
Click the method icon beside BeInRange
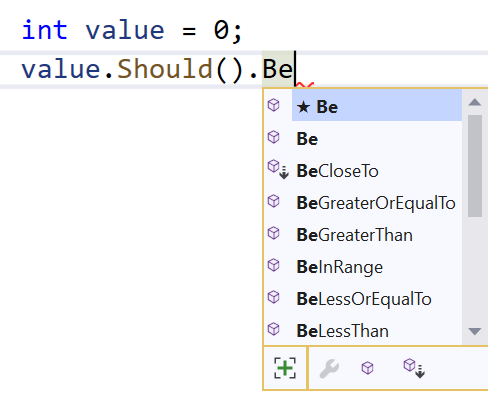point(274,265)
